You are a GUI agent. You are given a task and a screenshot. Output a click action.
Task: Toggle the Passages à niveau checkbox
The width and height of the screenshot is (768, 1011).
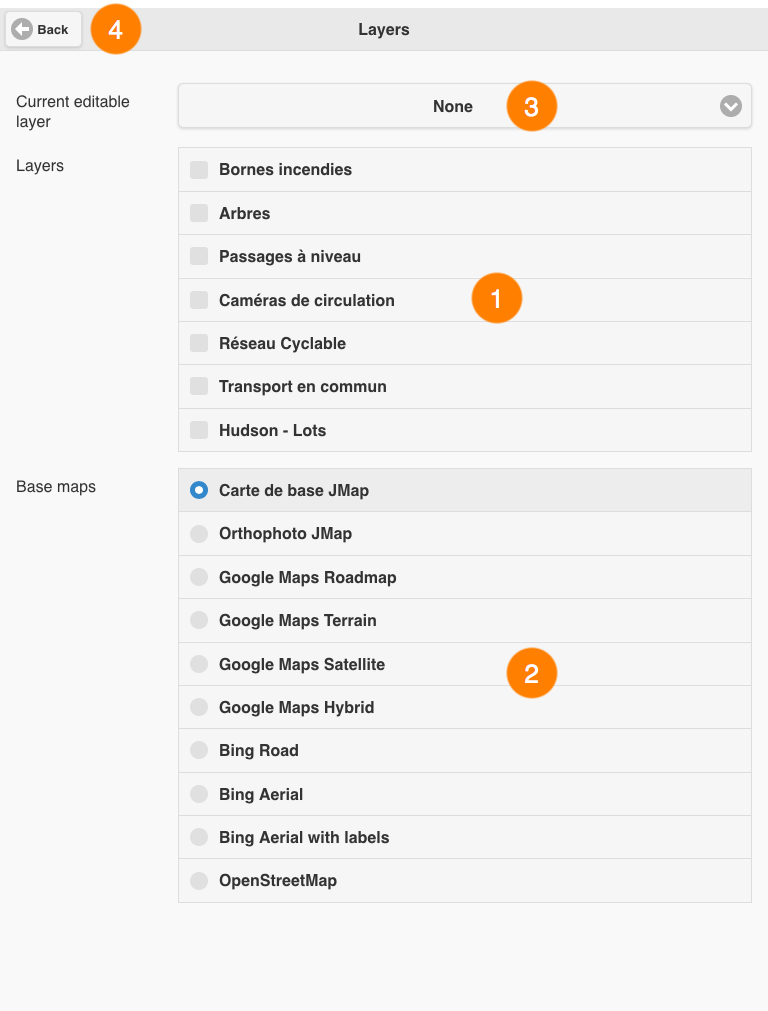[x=199, y=257]
